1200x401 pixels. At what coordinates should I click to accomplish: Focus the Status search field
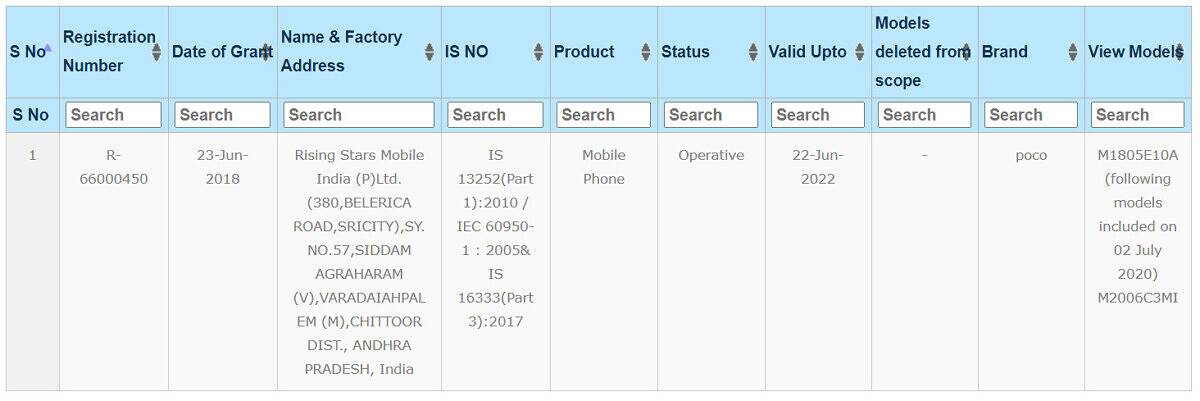(x=711, y=115)
